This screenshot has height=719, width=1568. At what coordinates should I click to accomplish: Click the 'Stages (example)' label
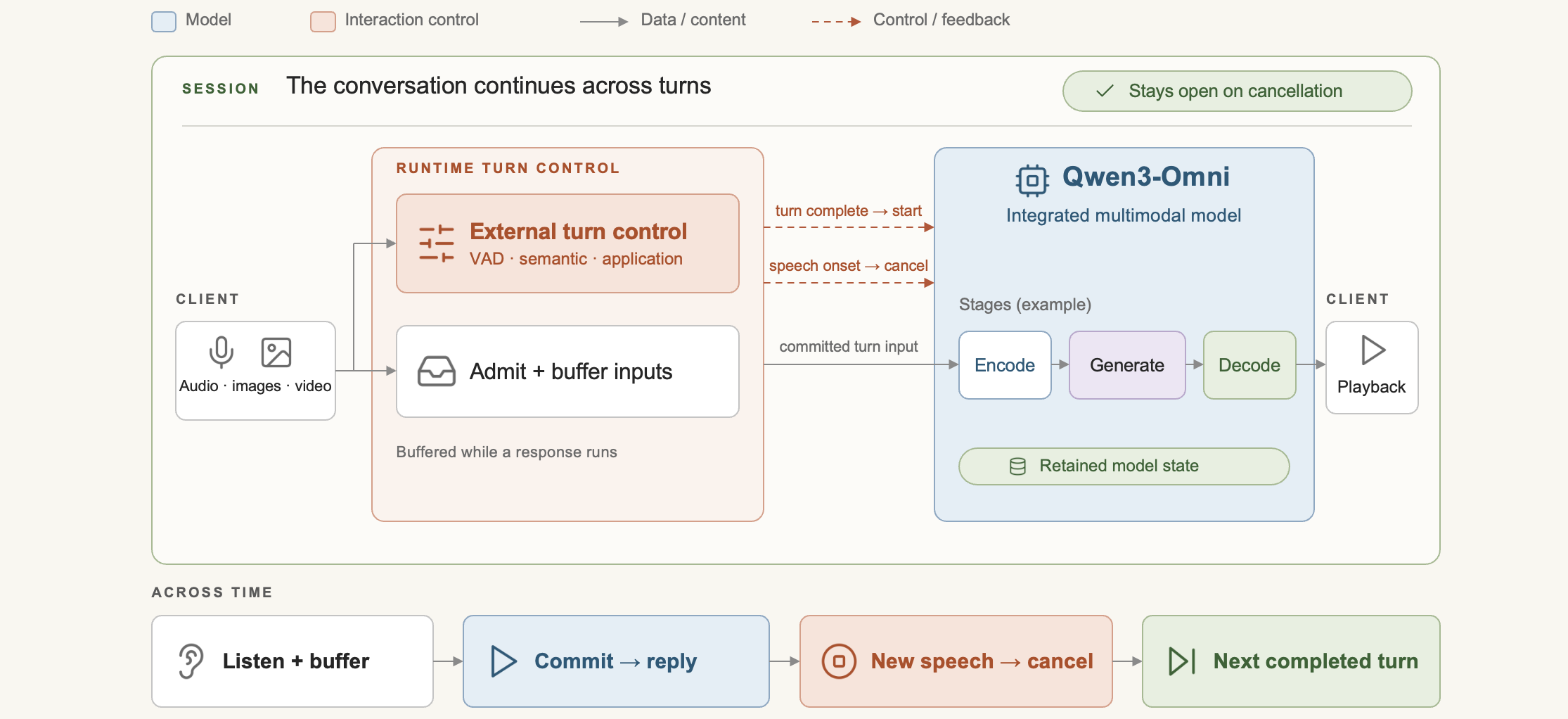click(1024, 305)
